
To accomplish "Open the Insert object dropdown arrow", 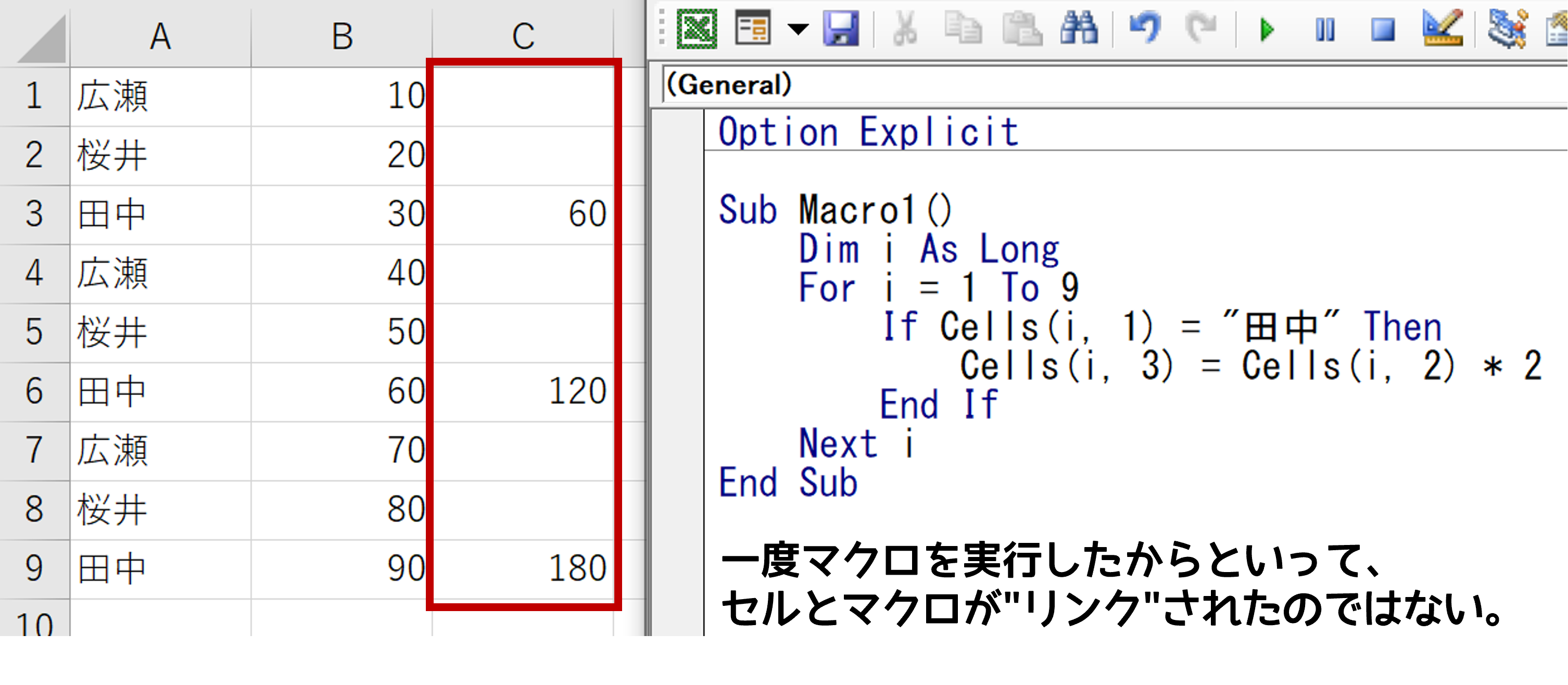I will point(798,29).
